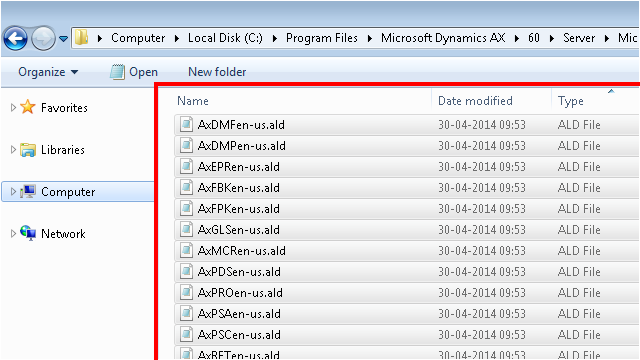Image resolution: width=640 pixels, height=360 pixels.
Task: Expand the Network tree node
Action: [13, 233]
